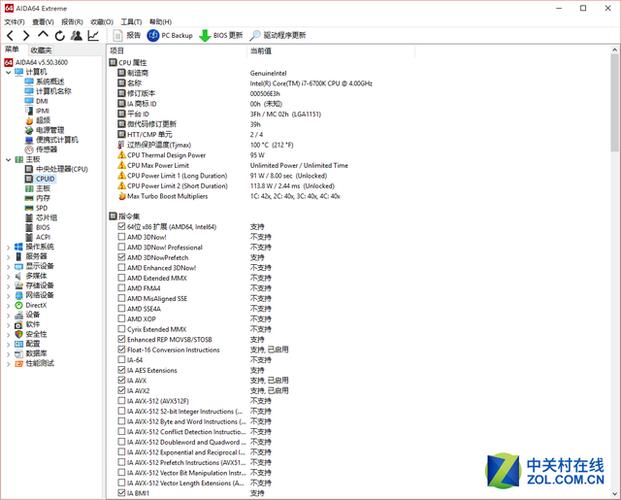Open the 文件(F) menu
This screenshot has height=500, width=621.
(14, 21)
